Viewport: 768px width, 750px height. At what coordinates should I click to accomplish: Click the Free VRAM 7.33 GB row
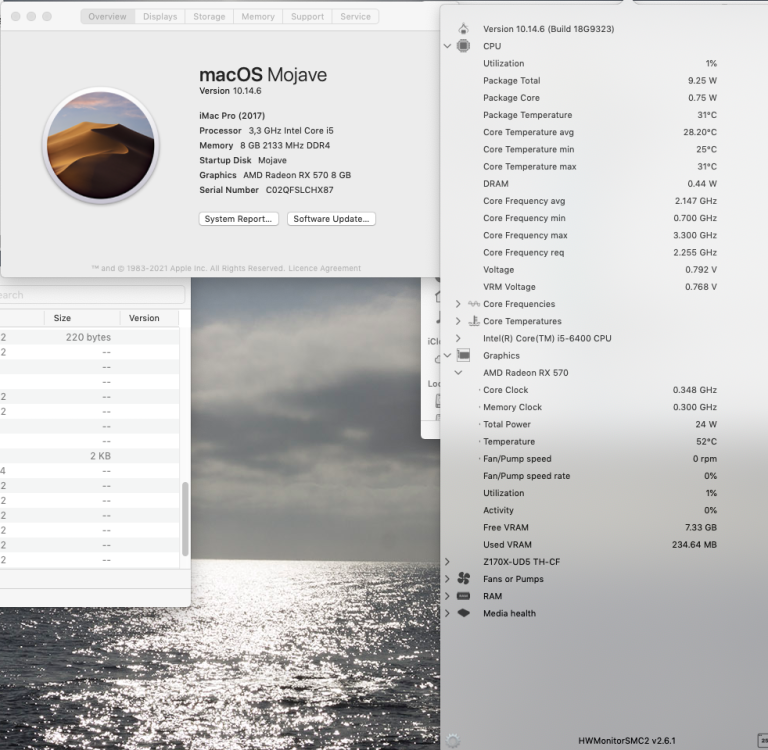click(600, 527)
